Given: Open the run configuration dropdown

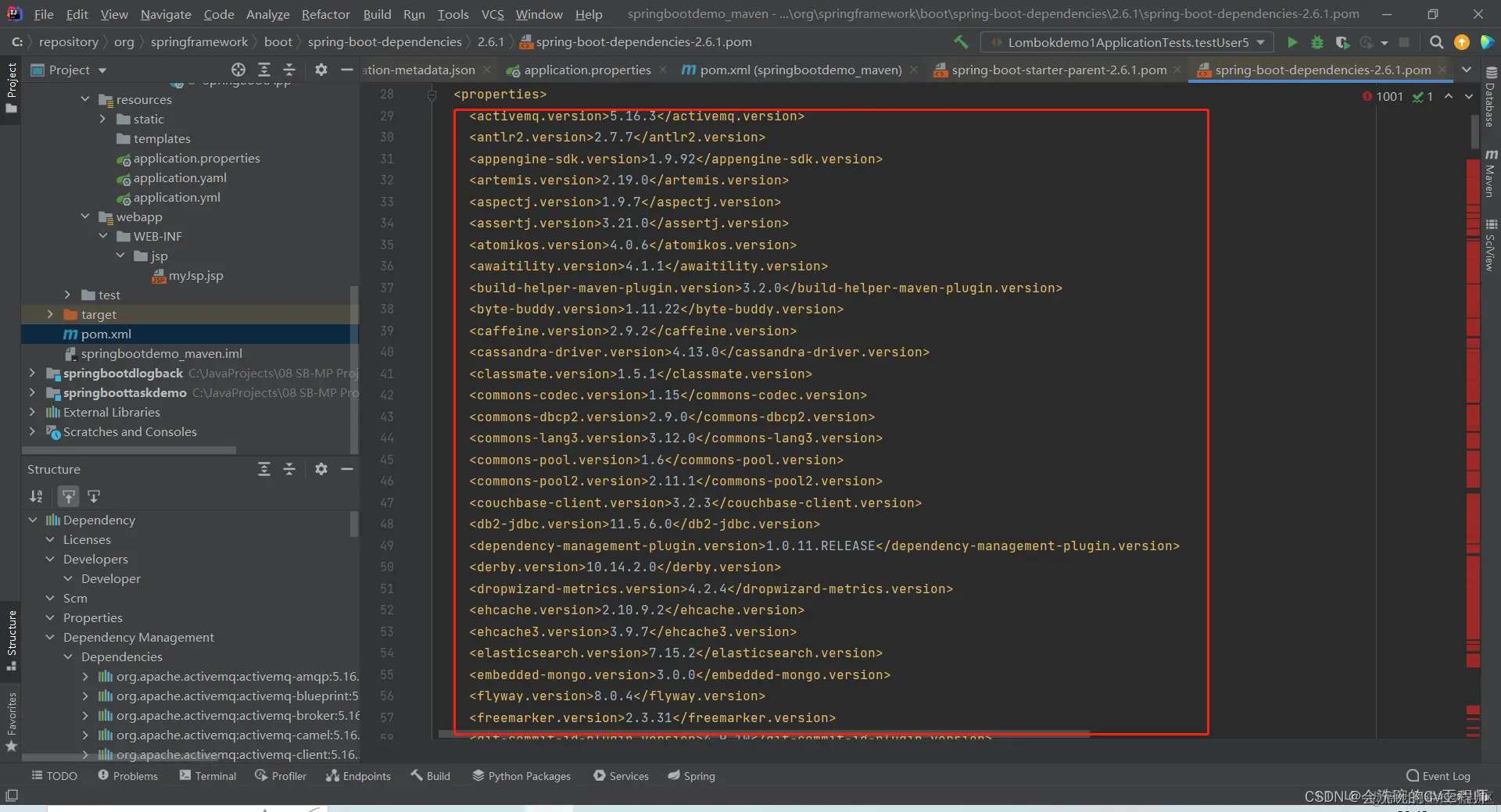Looking at the screenshot, I should 1127,42.
